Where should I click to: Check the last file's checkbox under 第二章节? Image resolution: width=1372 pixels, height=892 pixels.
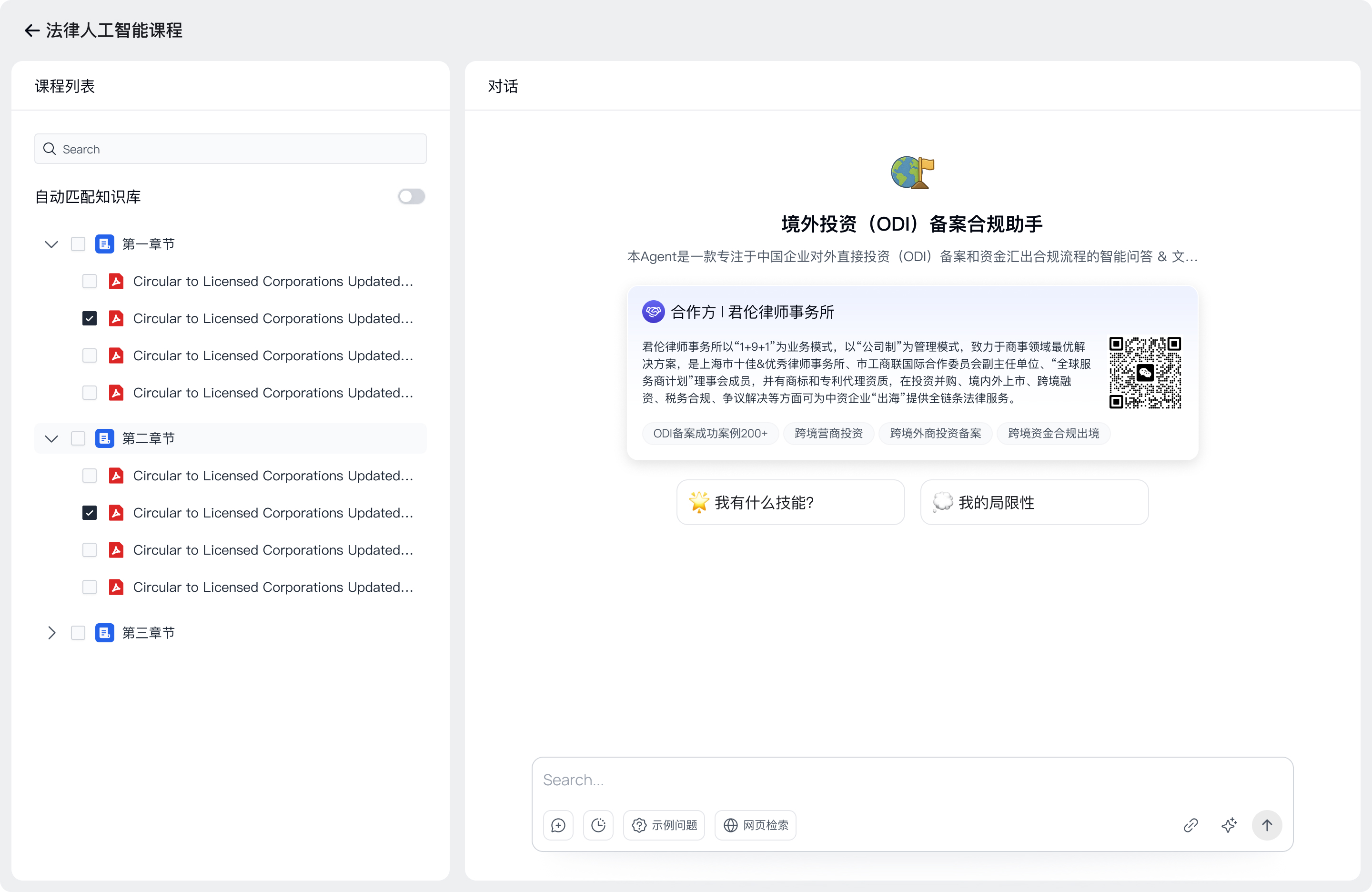pos(90,587)
